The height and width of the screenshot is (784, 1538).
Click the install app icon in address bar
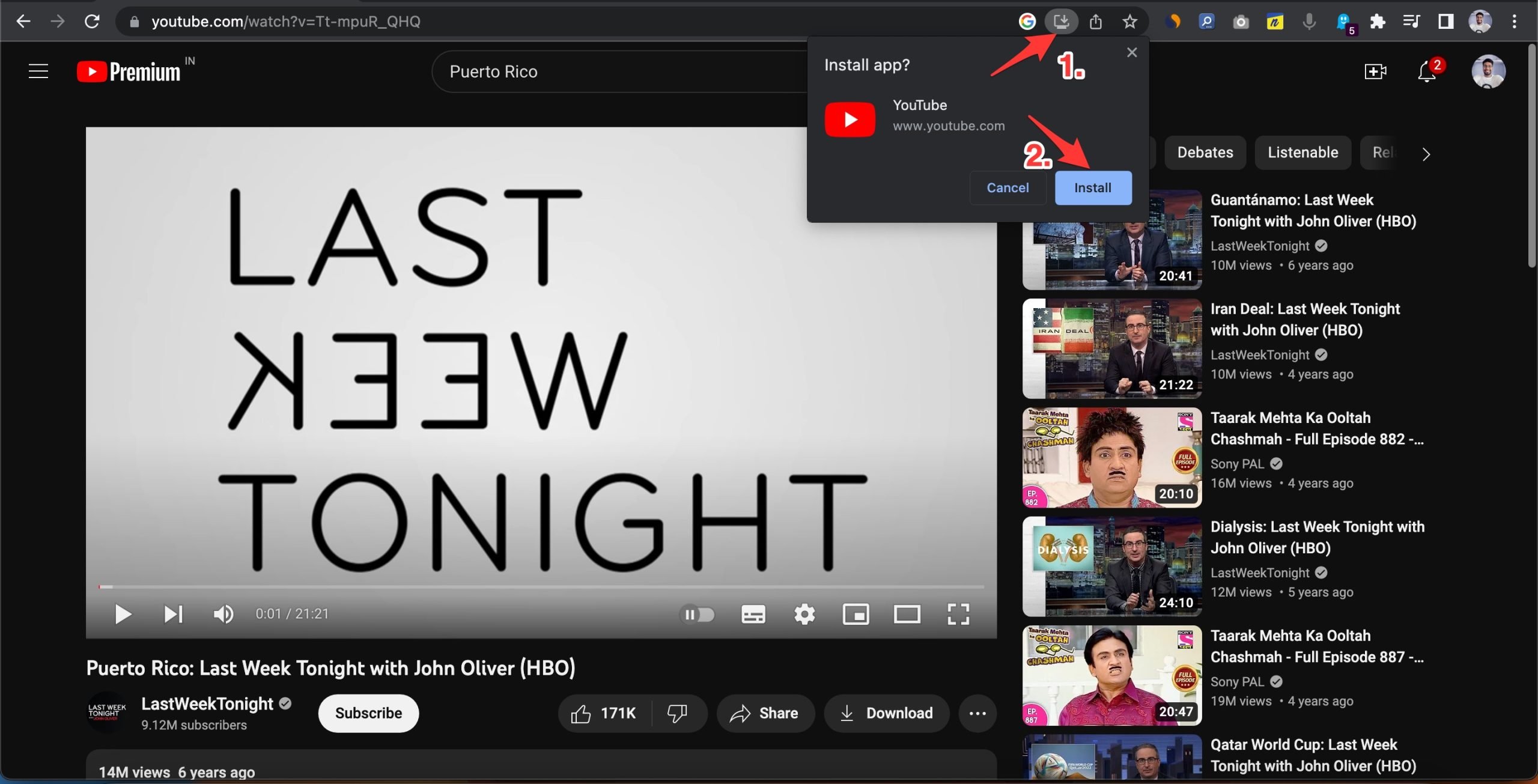coord(1061,22)
